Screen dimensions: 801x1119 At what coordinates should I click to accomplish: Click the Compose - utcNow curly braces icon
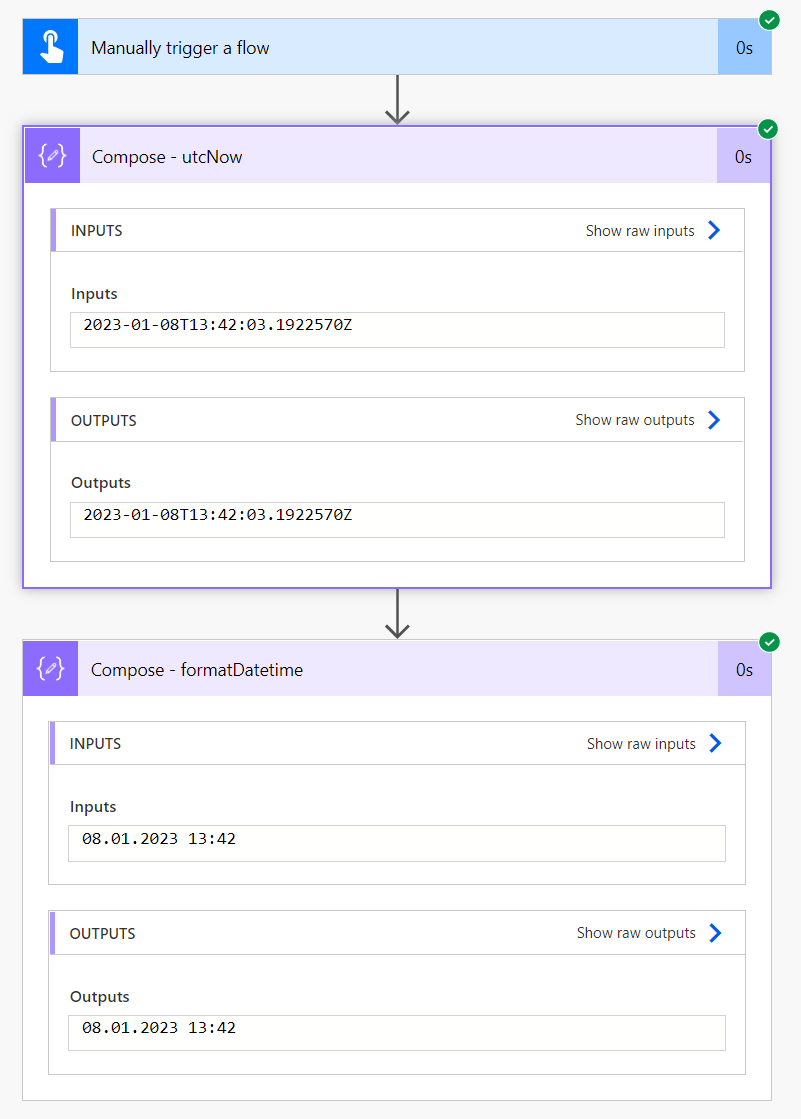tap(52, 156)
